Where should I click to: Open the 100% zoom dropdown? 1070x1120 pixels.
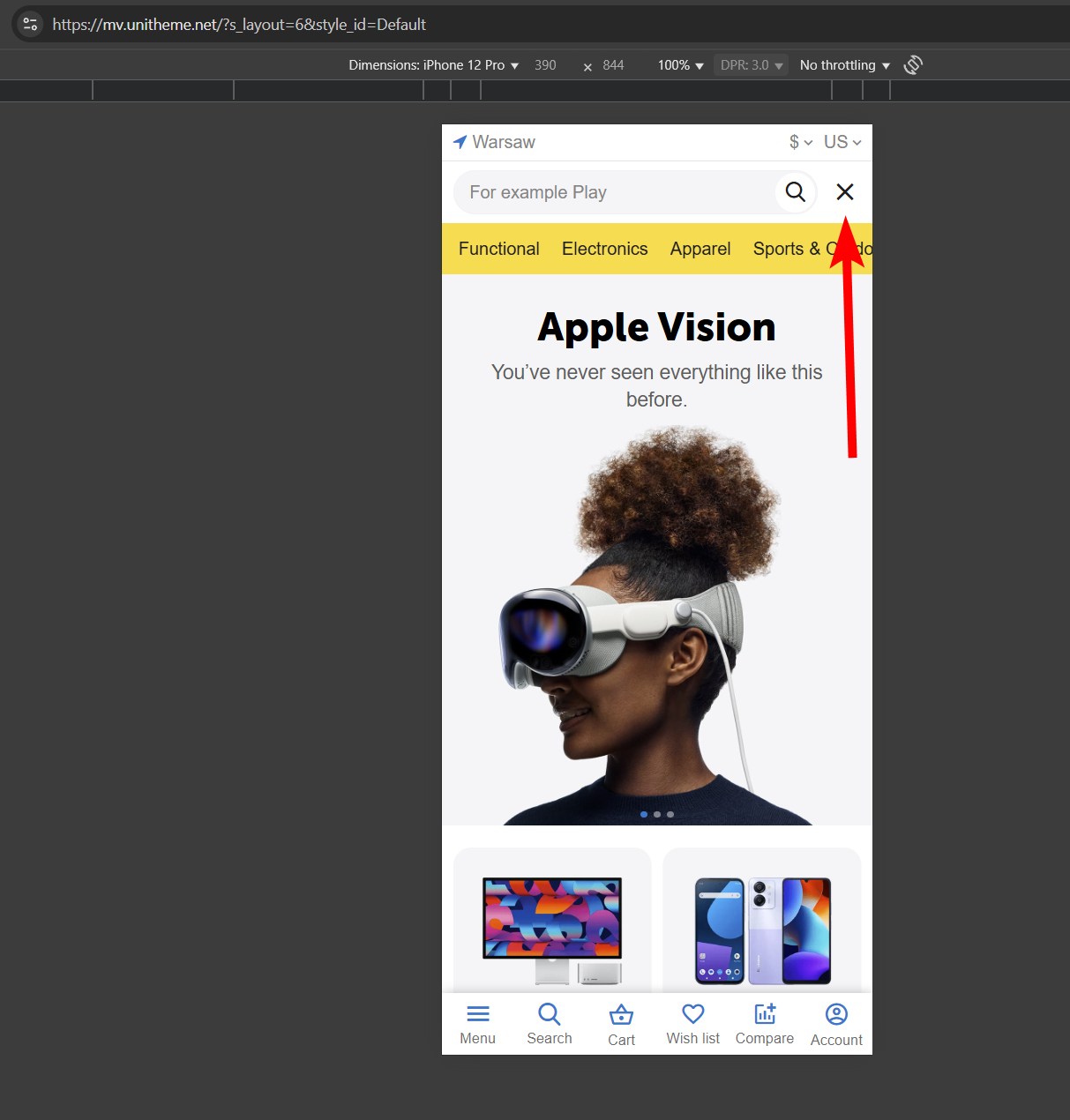pos(680,65)
